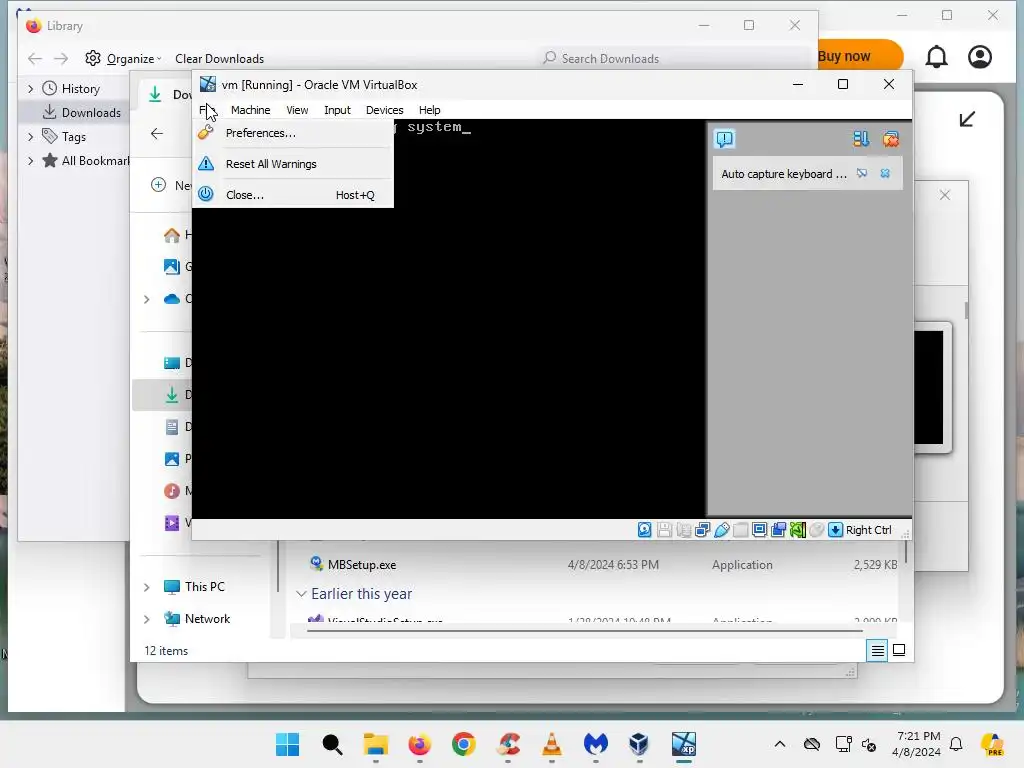Collapse the Earlier this year group
1024x768 pixels.
pos(301,594)
